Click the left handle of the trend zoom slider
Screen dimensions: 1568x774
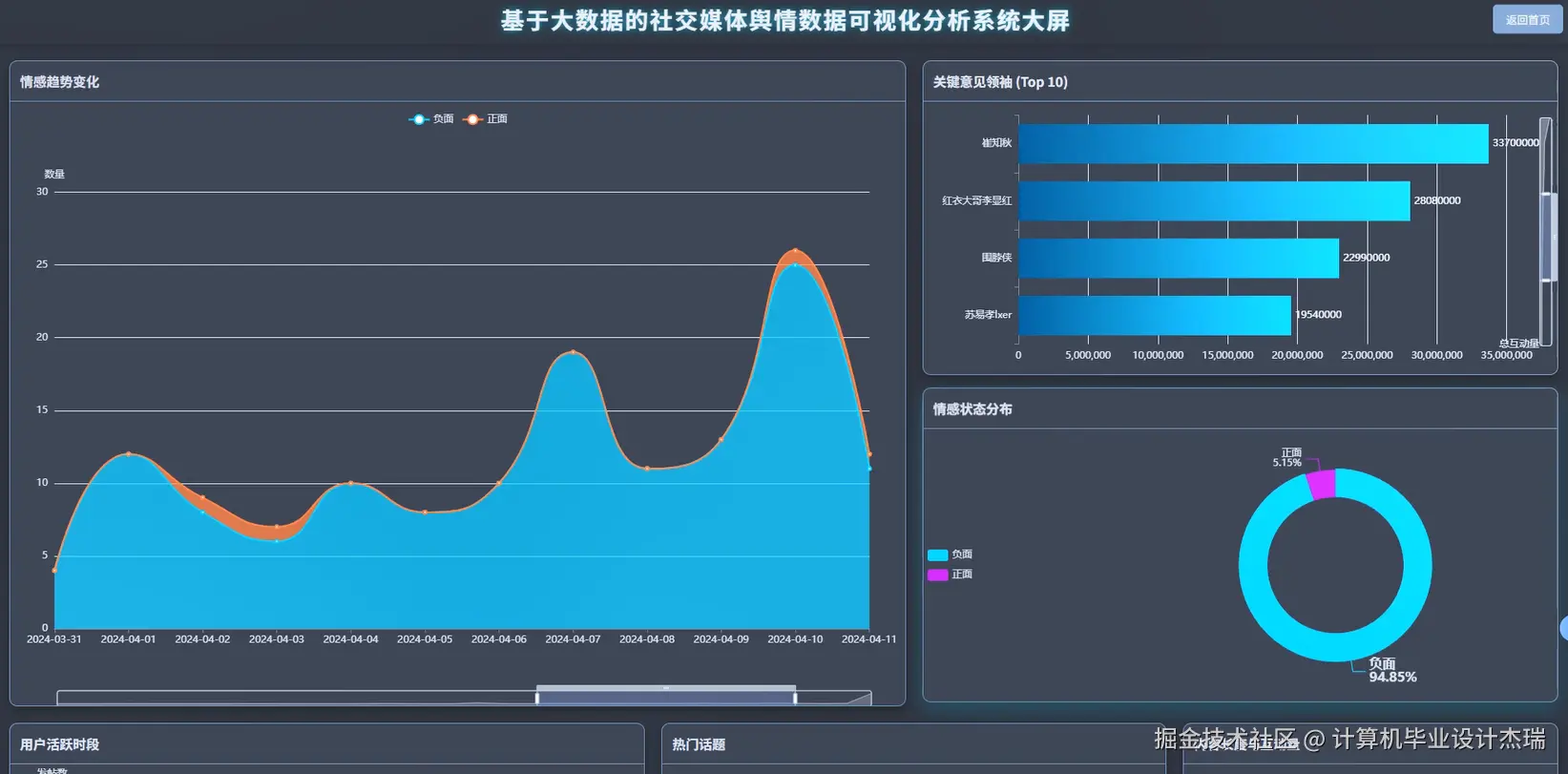pyautogui.click(x=537, y=698)
